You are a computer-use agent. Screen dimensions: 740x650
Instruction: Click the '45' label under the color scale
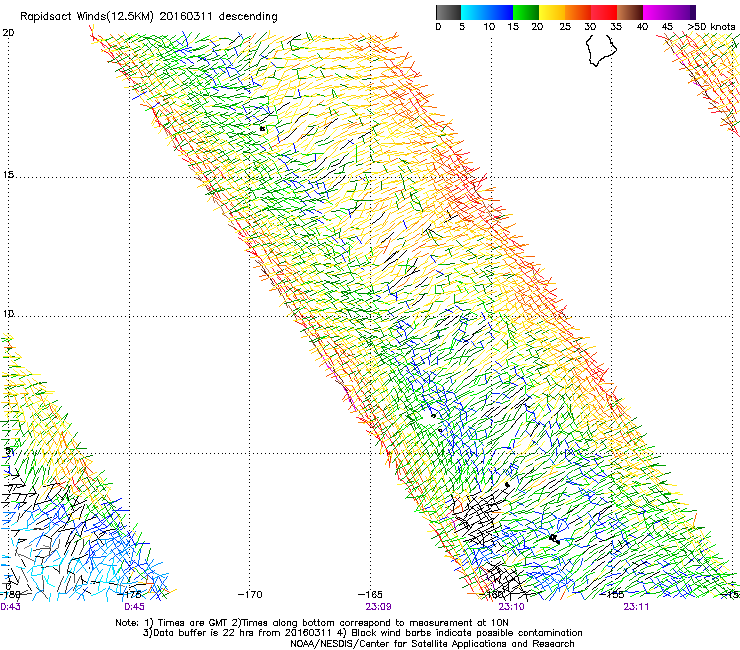click(667, 26)
